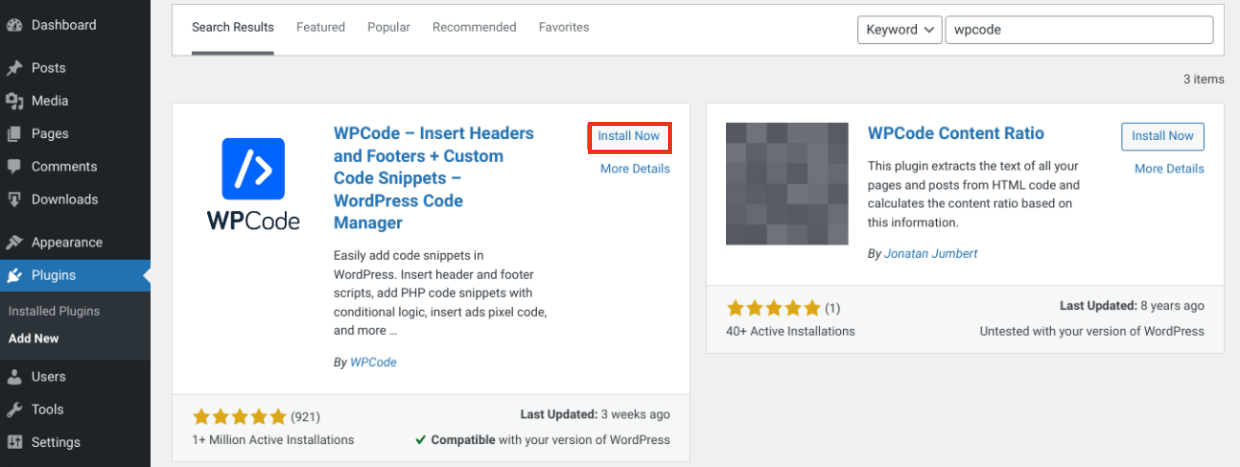Switch to the Featured tab
Screen dimensions: 1240x467
click(321, 27)
